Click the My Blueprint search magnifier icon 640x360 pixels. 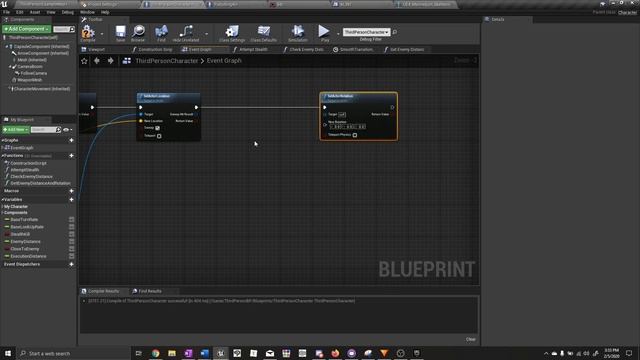click(x=58, y=130)
